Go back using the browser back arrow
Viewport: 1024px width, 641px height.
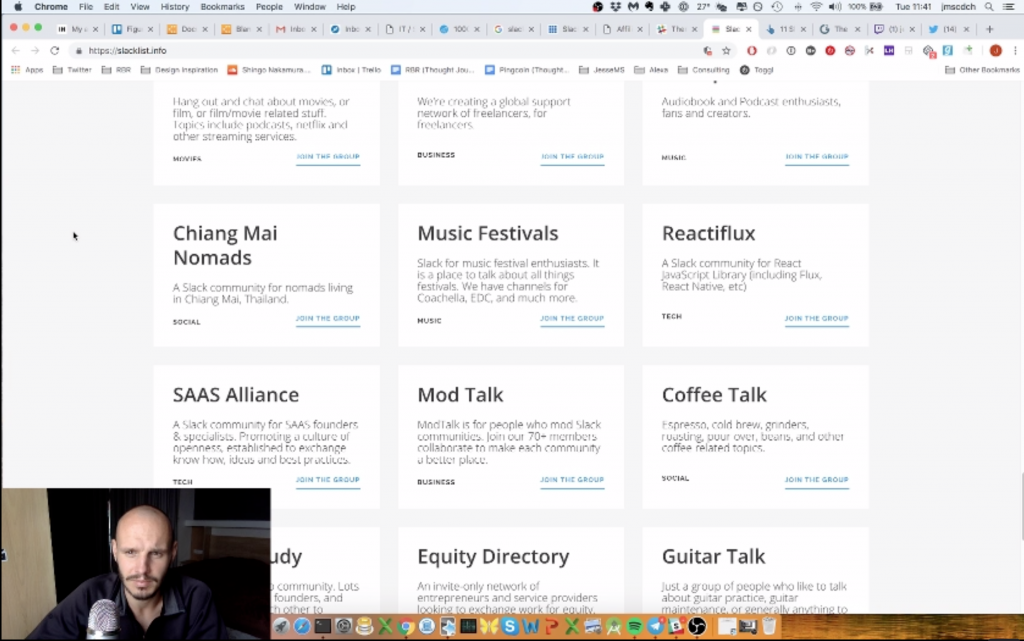(x=15, y=50)
